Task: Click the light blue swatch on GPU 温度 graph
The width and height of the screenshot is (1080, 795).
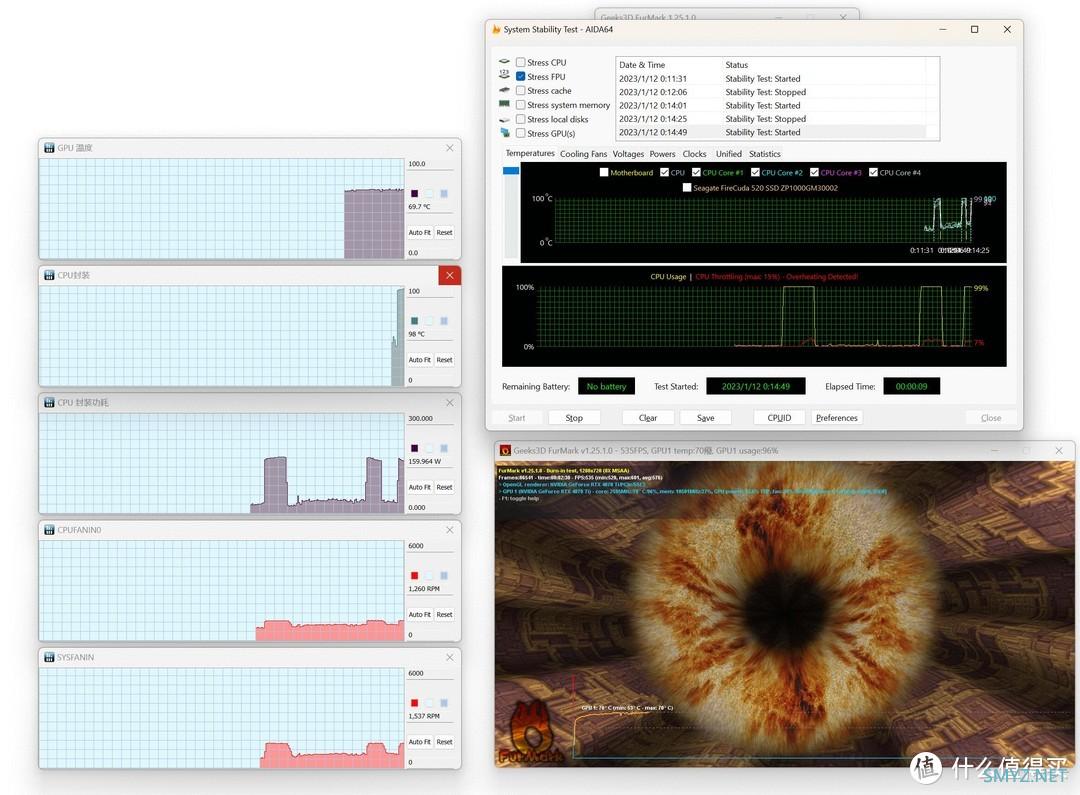Action: tap(444, 194)
